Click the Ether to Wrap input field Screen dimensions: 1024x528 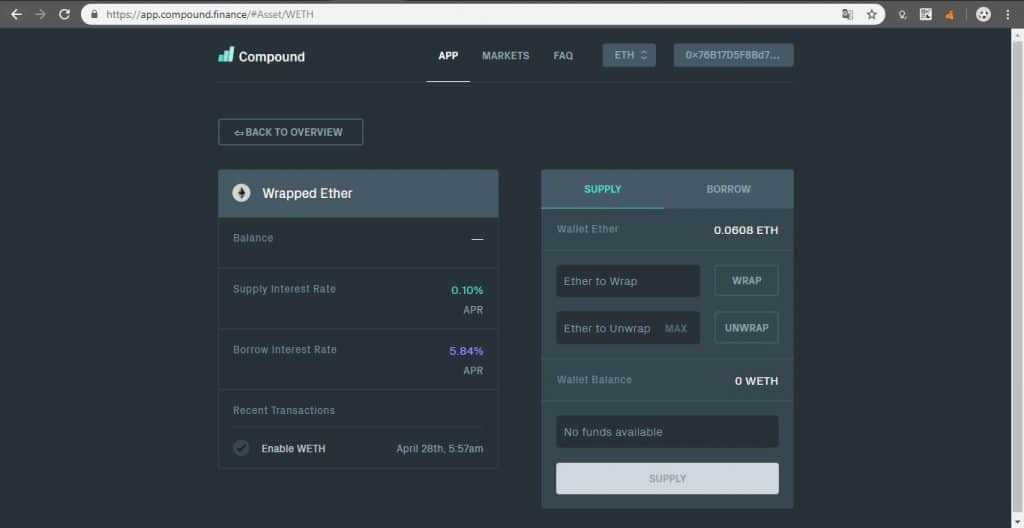coord(628,281)
